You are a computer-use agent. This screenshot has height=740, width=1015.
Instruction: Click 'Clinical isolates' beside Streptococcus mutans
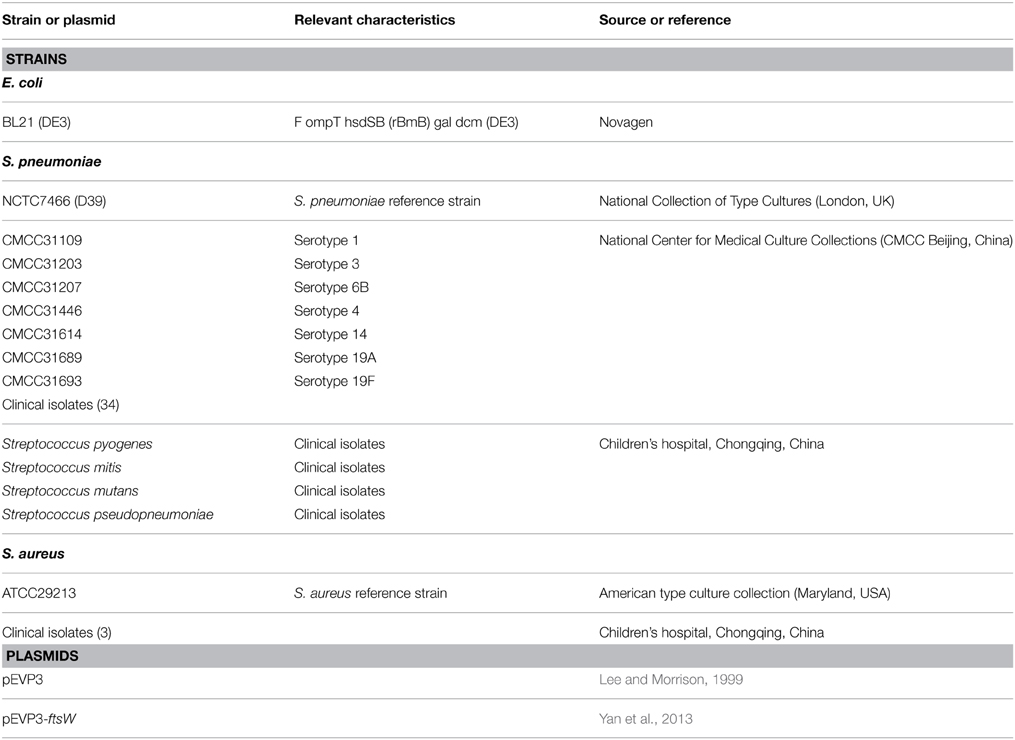click(339, 491)
